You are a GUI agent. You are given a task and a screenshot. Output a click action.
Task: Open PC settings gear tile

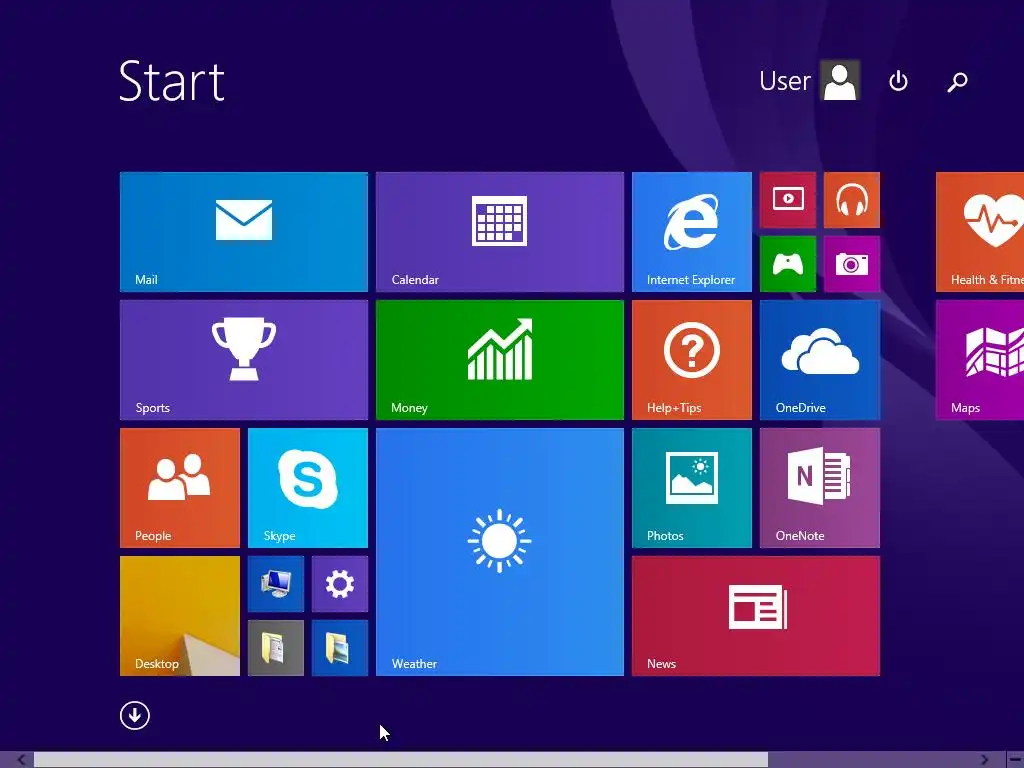pos(340,584)
